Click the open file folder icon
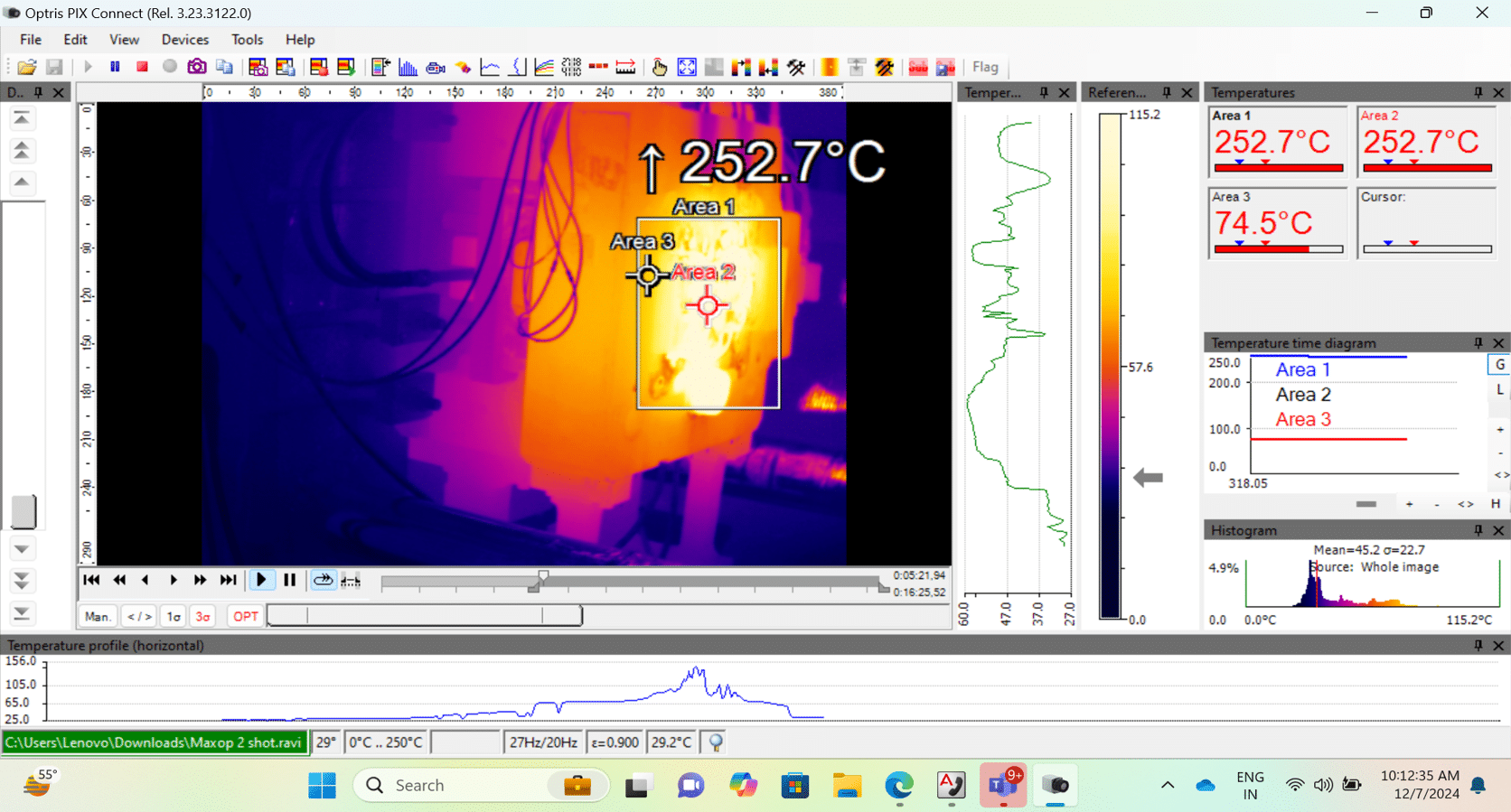This screenshot has height=812, width=1511. [x=27, y=67]
